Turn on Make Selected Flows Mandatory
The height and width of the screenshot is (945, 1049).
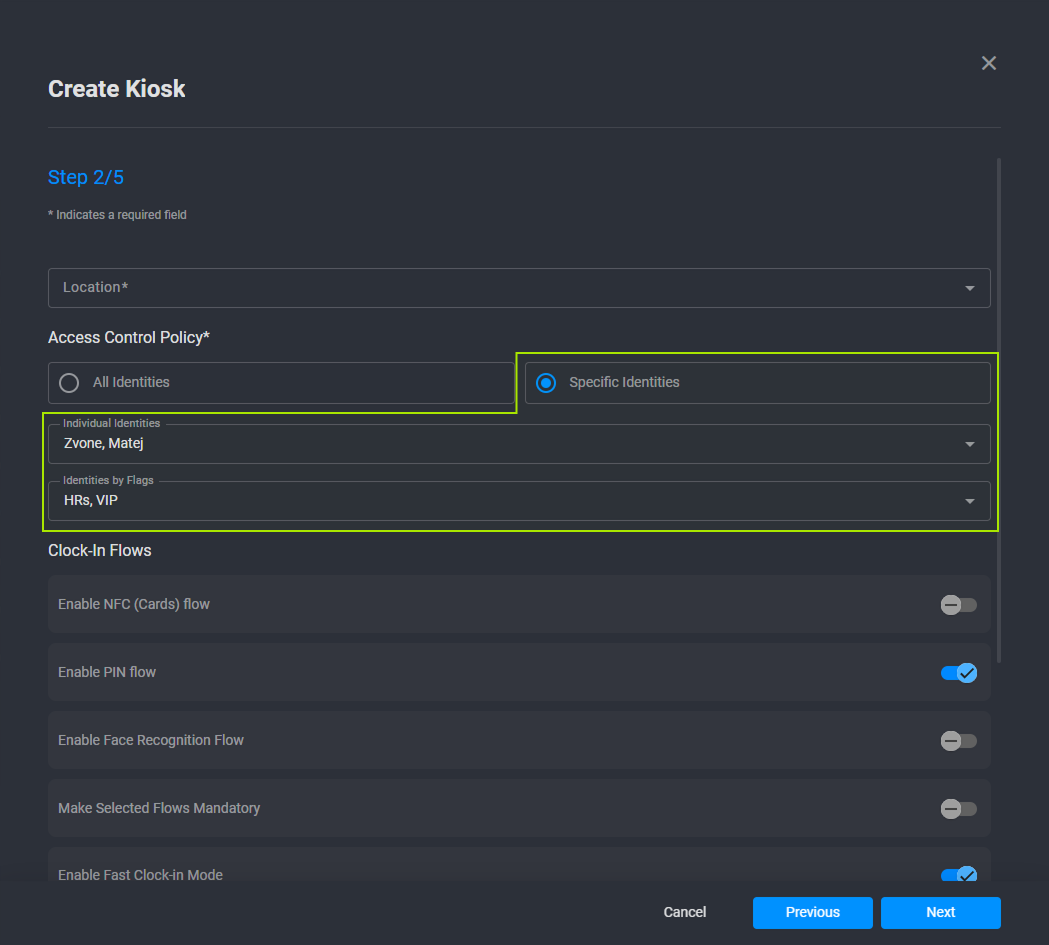[x=958, y=808]
